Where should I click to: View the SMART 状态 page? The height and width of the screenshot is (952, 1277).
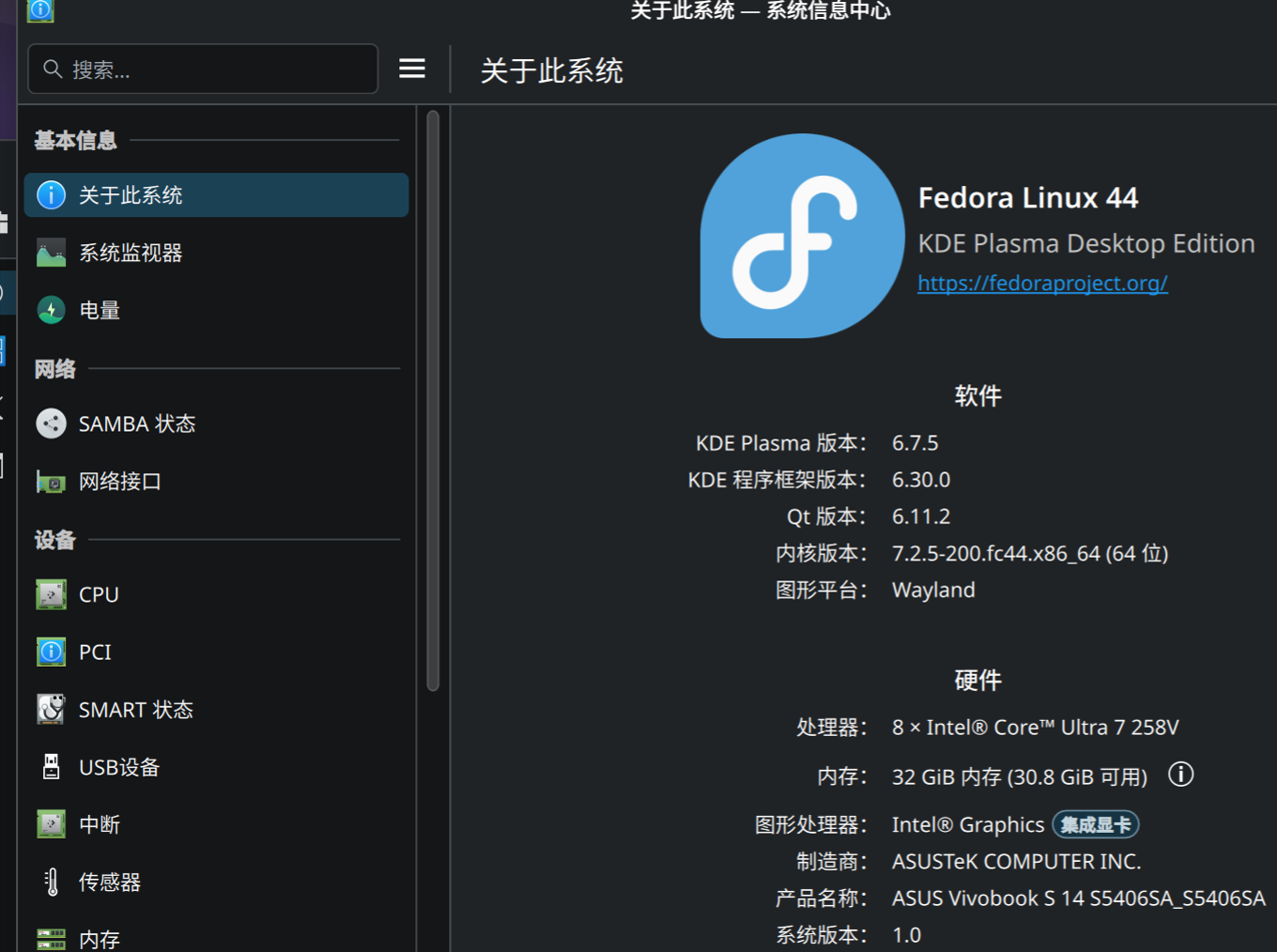(216, 710)
